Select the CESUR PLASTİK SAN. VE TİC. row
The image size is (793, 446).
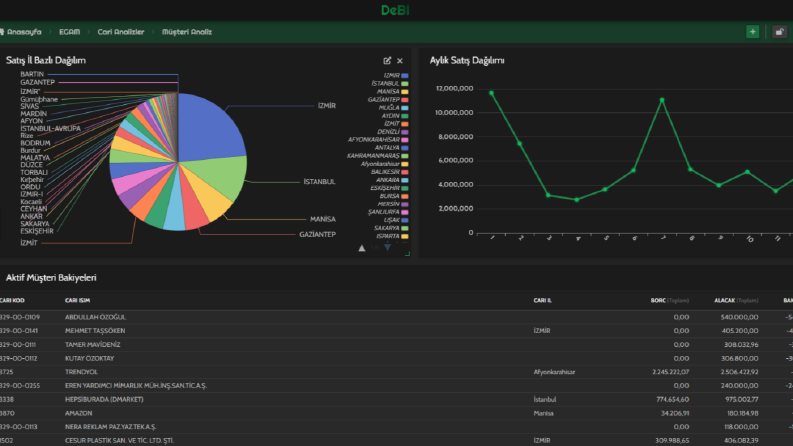coord(396,440)
